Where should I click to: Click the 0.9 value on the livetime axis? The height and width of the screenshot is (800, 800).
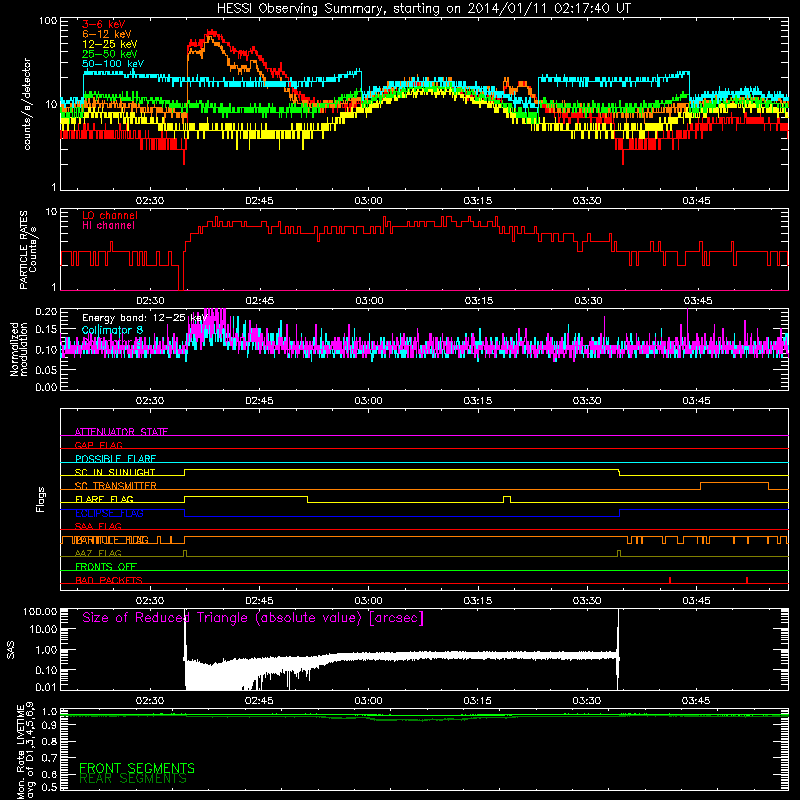49,726
